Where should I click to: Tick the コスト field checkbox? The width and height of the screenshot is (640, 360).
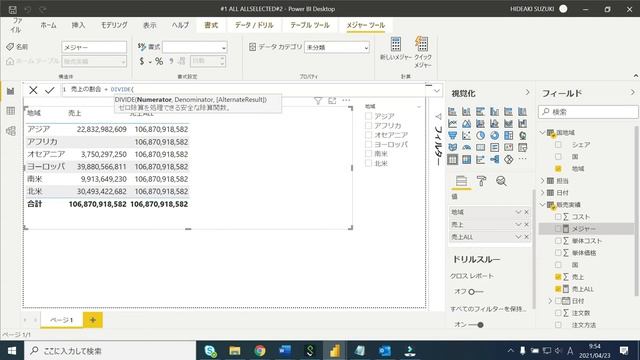pos(558,217)
